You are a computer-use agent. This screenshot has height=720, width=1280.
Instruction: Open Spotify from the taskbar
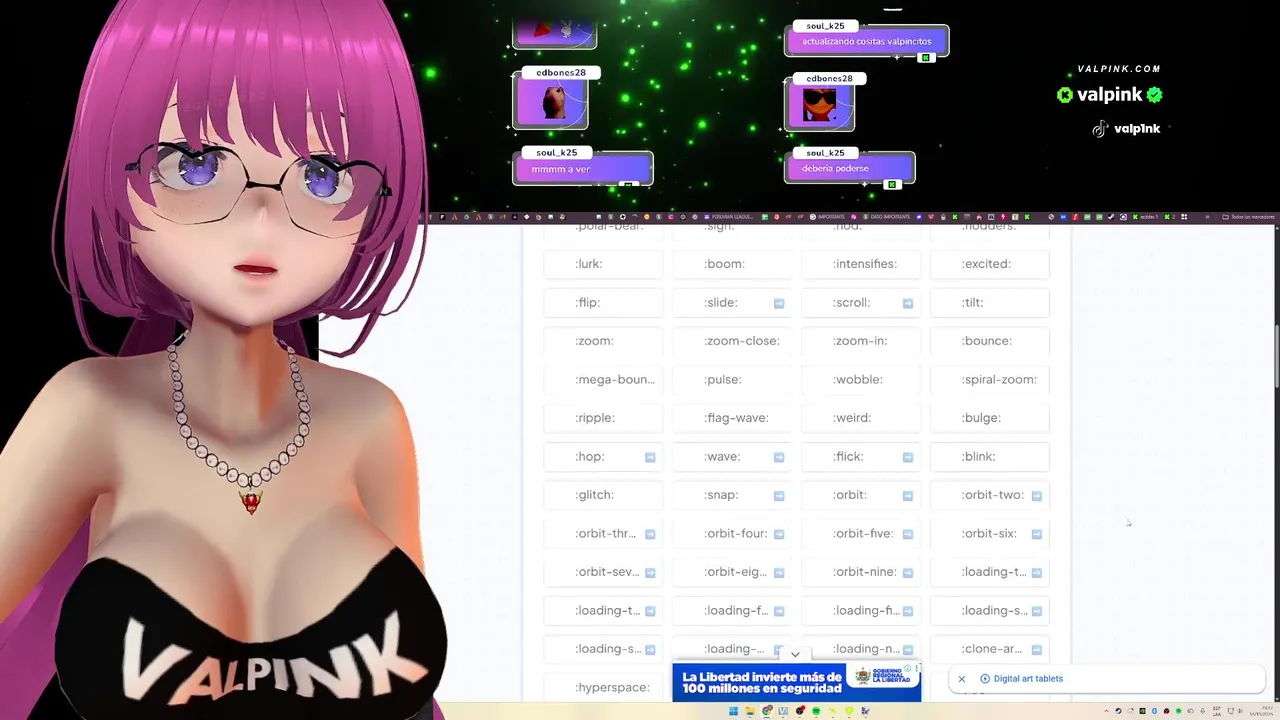816,711
